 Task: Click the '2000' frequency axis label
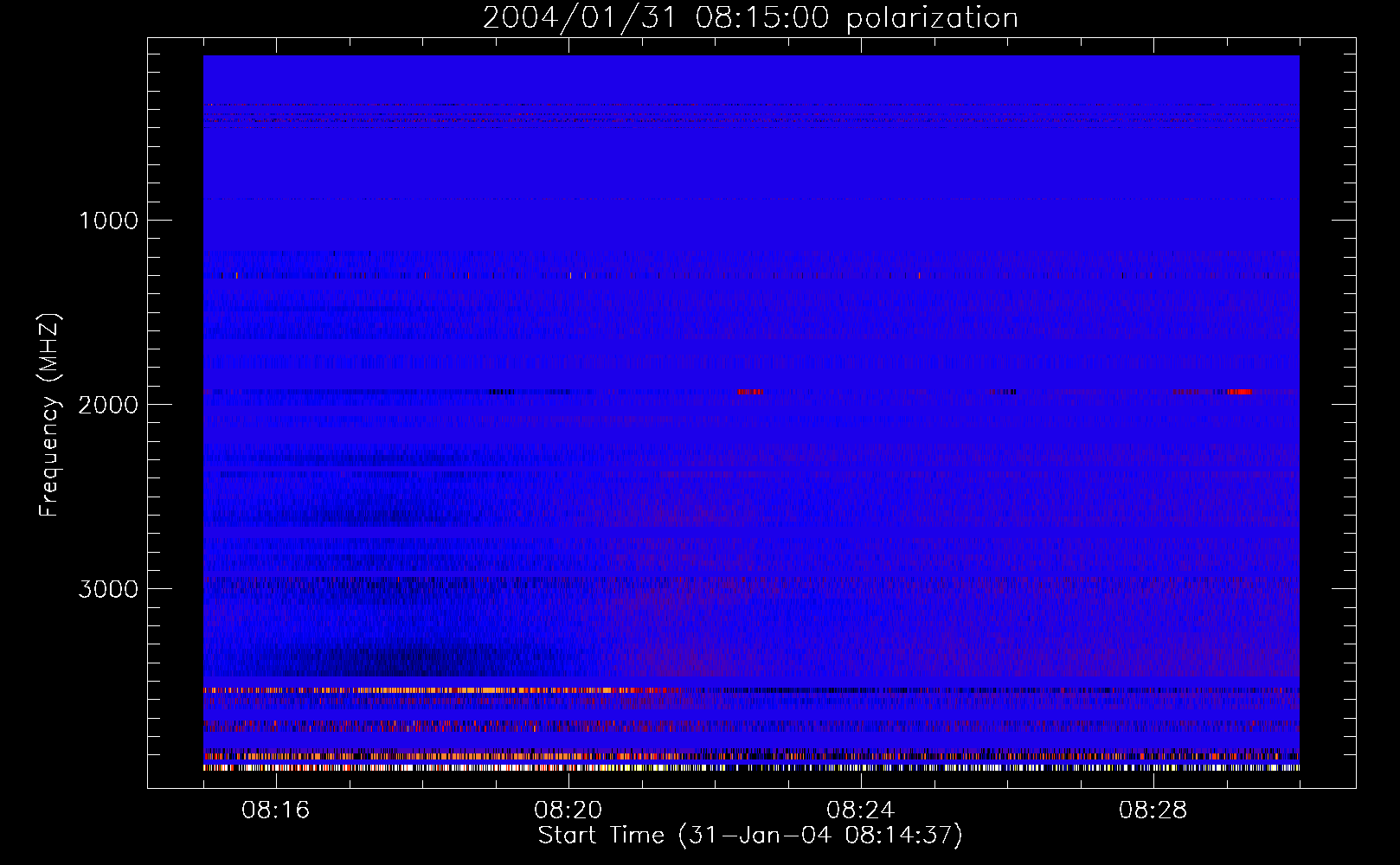click(108, 405)
